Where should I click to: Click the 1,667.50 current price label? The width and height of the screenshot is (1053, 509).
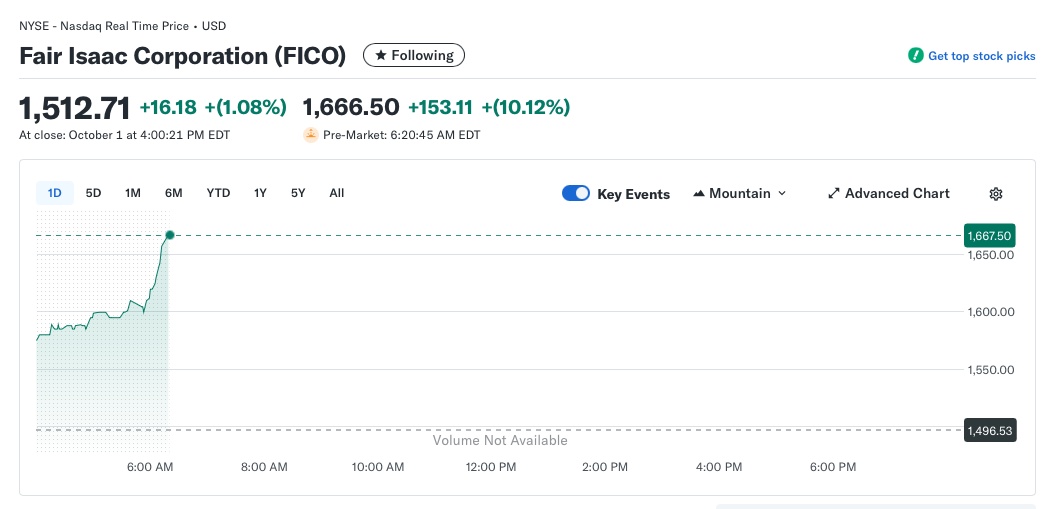coord(989,236)
